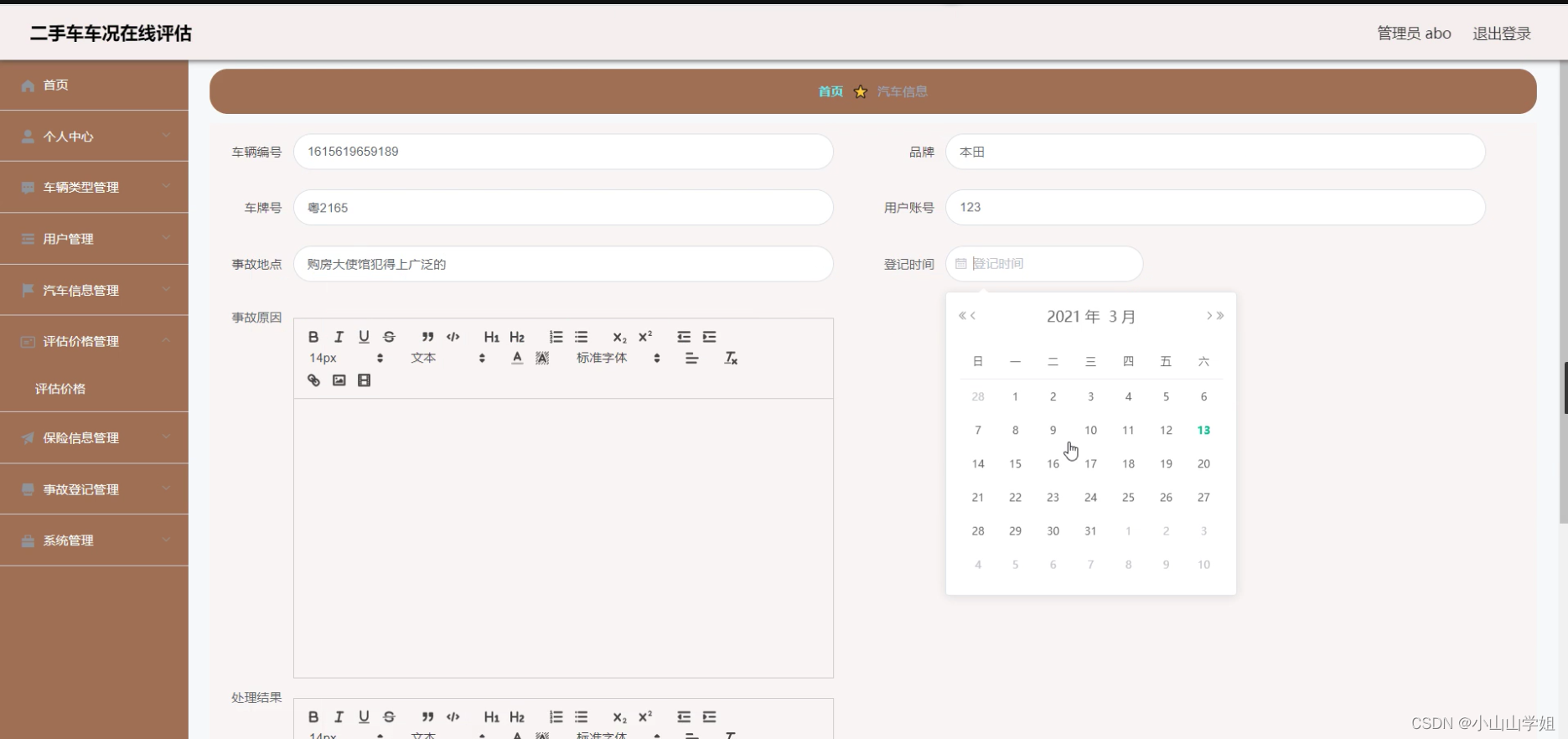Click the 3 月 month header in the calendar
The height and width of the screenshot is (739, 1568).
tap(1122, 317)
